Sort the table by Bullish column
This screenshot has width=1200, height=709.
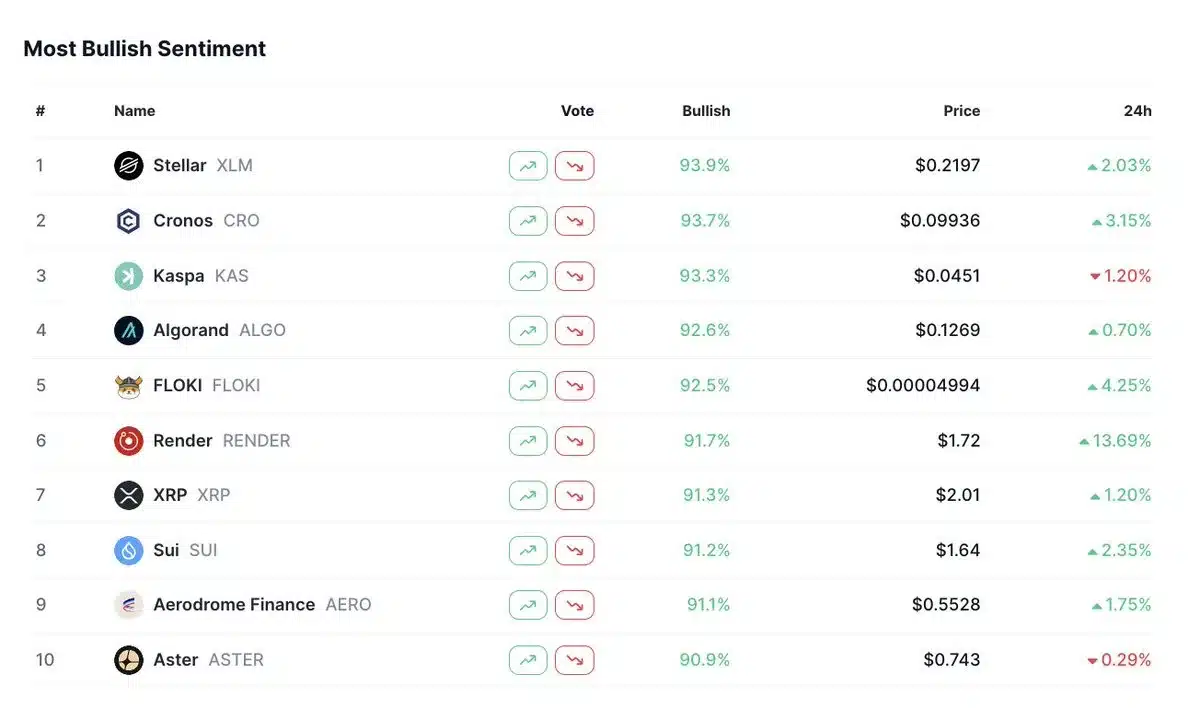[706, 111]
